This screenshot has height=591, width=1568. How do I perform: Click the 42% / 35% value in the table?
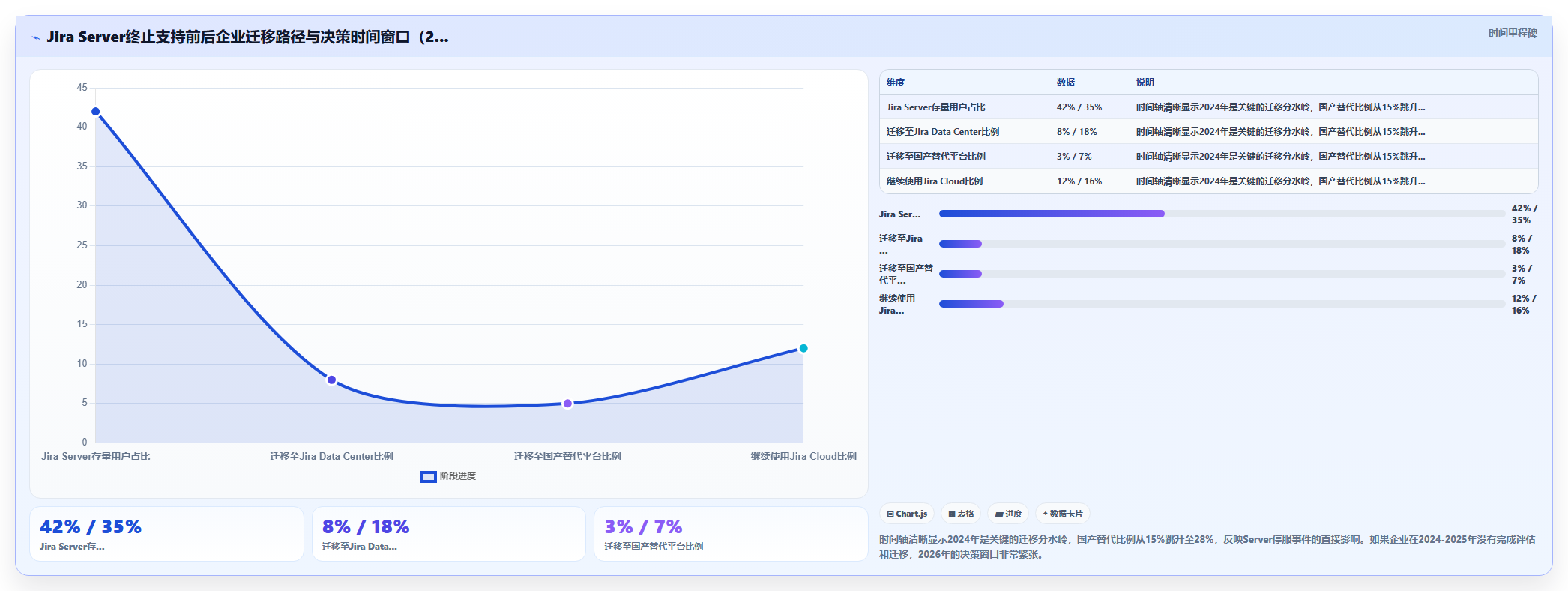1079,107
